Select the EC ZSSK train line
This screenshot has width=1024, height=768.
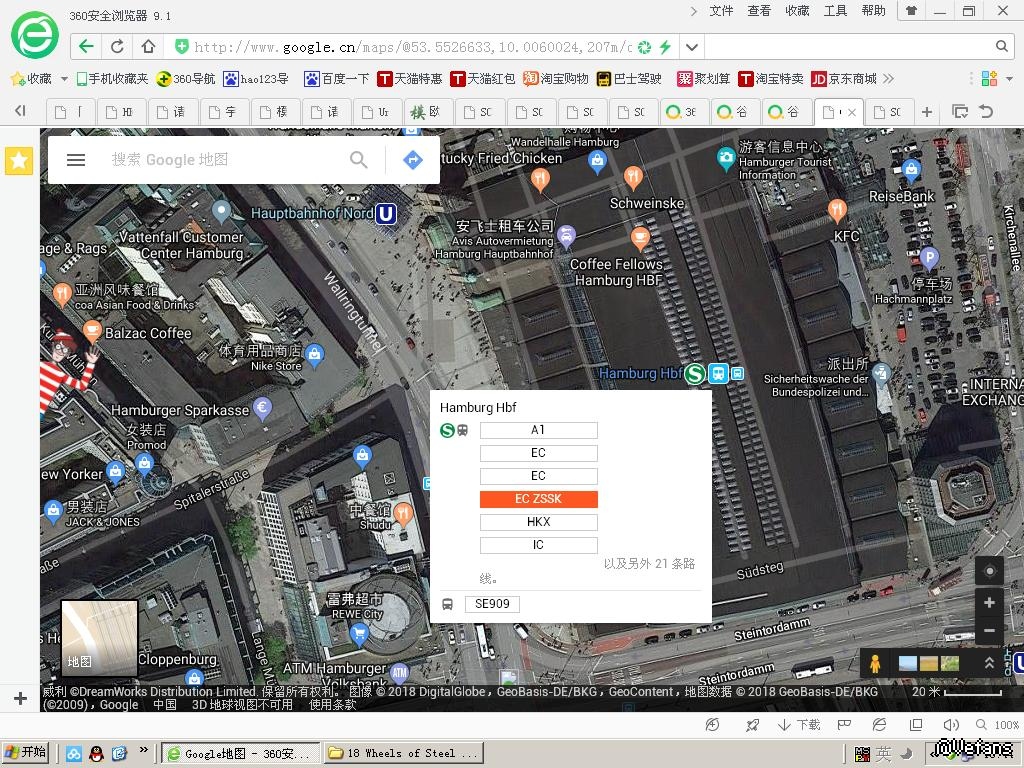538,499
